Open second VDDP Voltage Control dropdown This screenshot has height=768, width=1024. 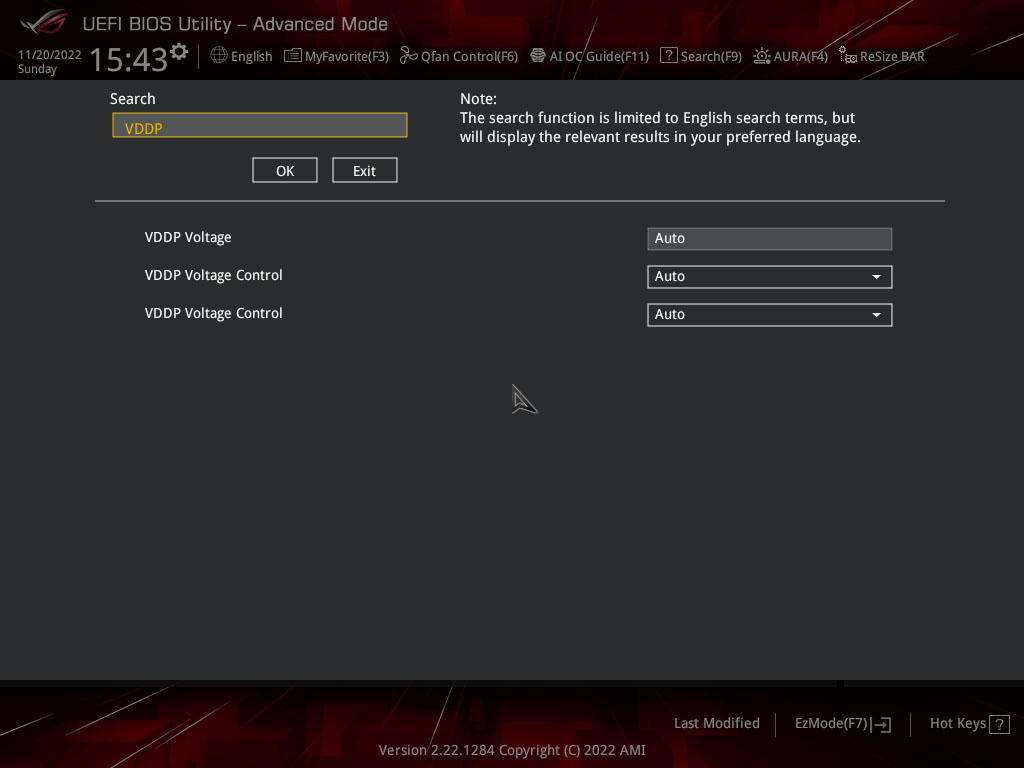[769, 314]
